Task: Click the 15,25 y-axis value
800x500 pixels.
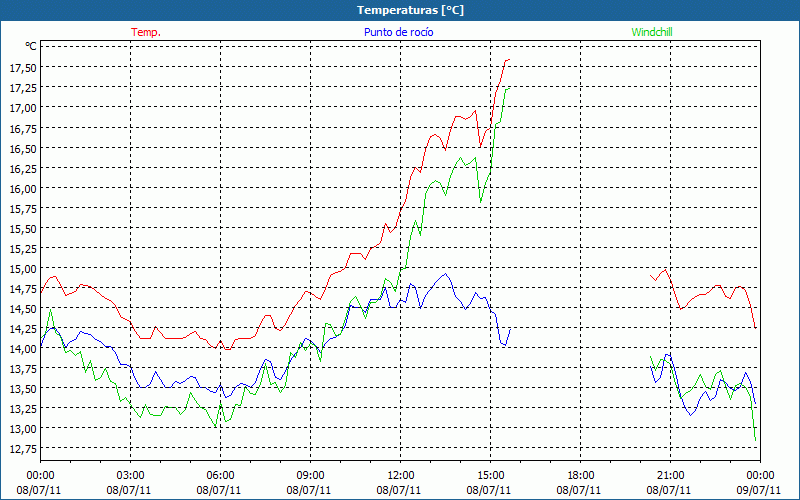Action: [23, 248]
